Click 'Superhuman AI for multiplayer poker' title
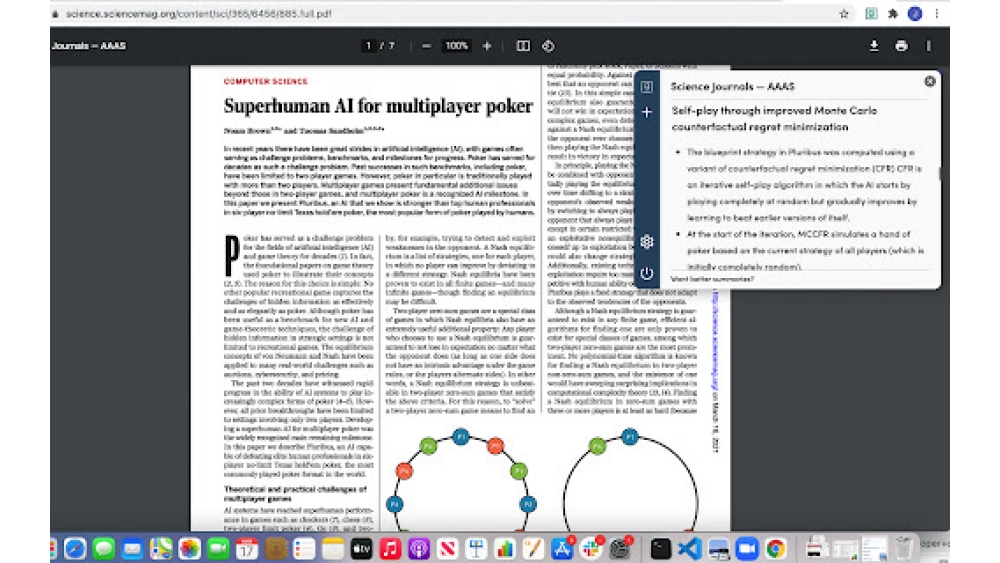This screenshot has width=1000, height=563. coord(378,106)
